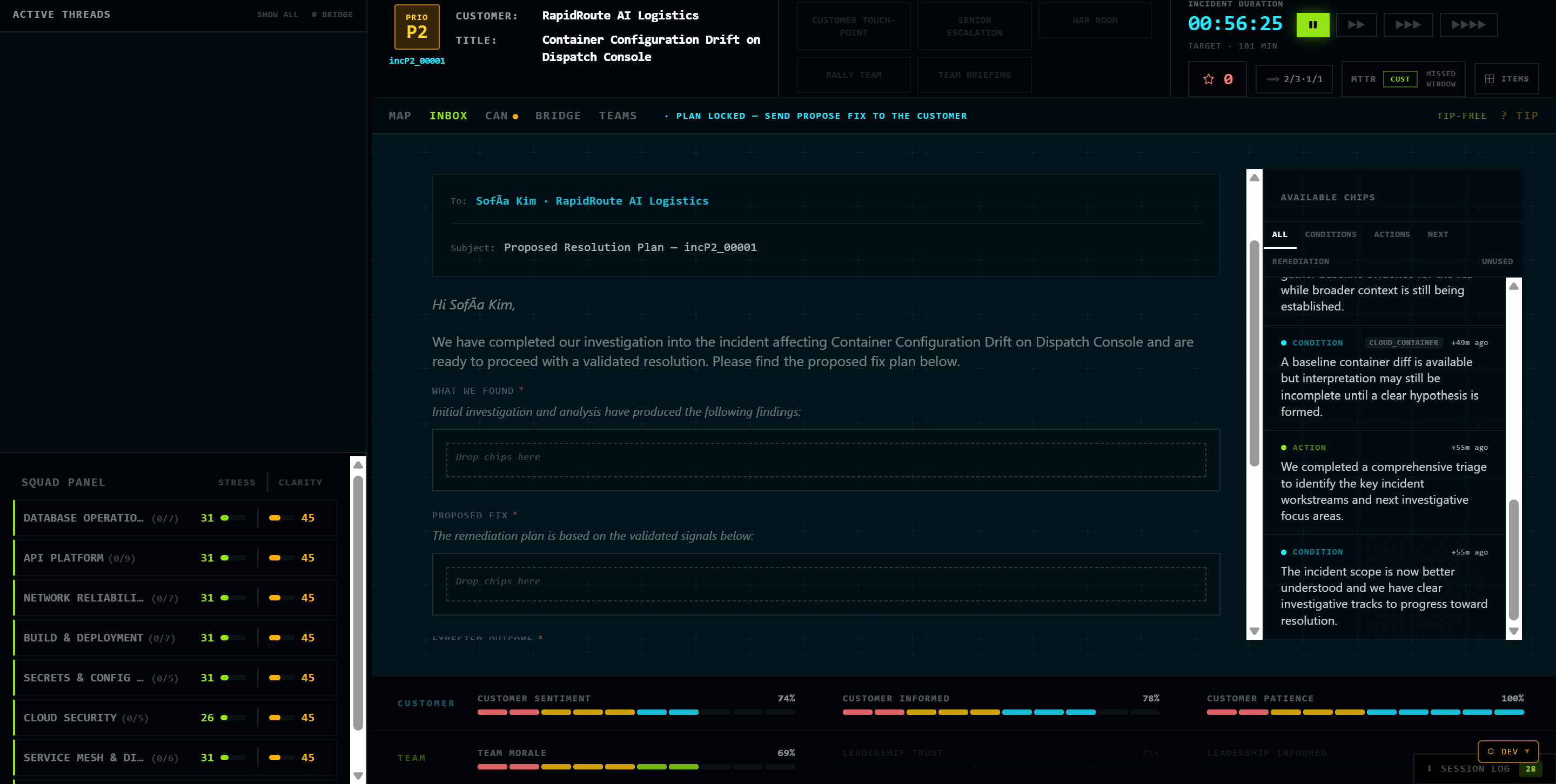Open the MAP tab
Viewport: 1556px width, 784px height.
pos(399,115)
